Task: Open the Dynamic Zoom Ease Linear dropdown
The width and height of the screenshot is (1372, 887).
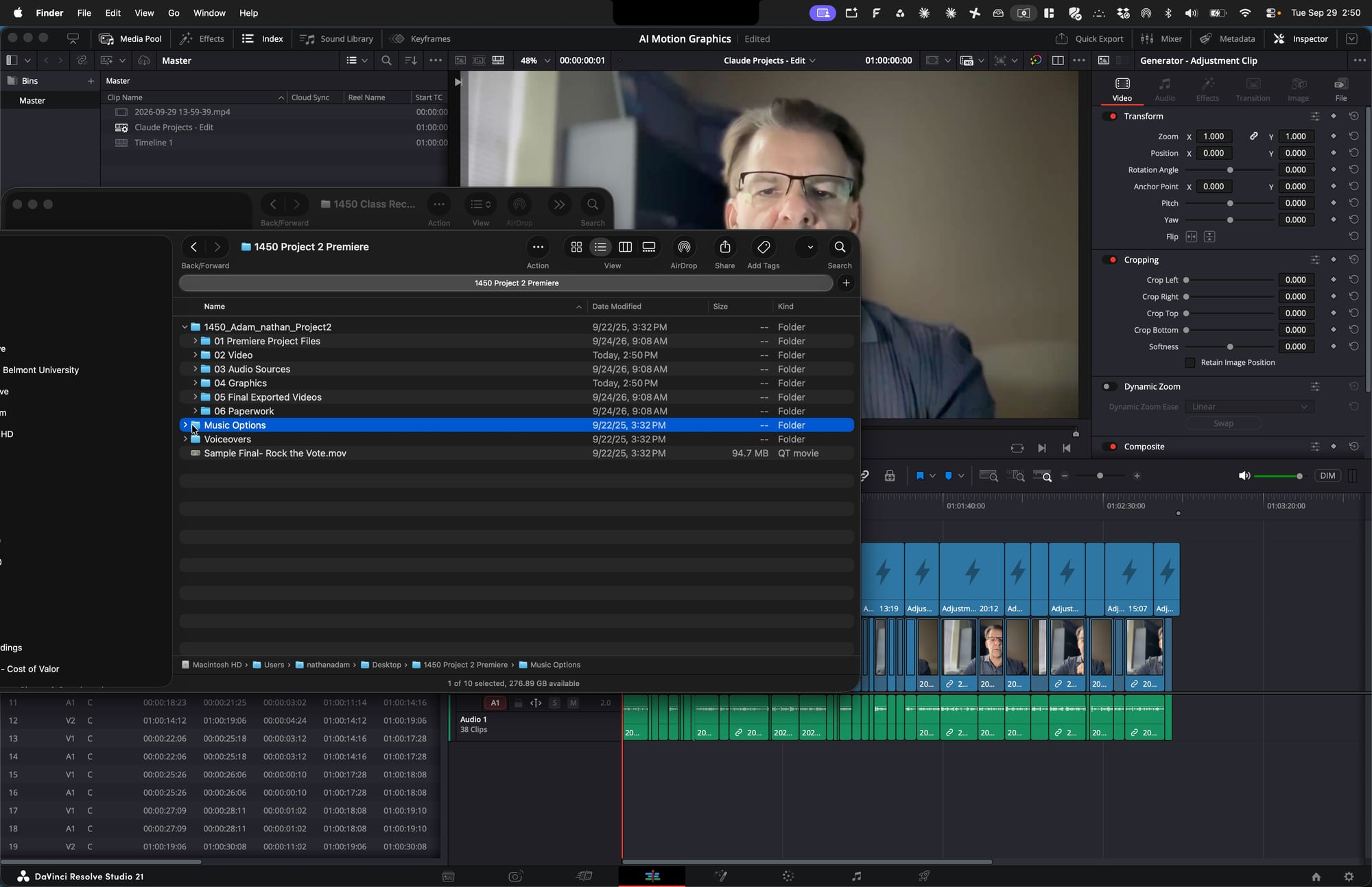Action: click(1249, 407)
